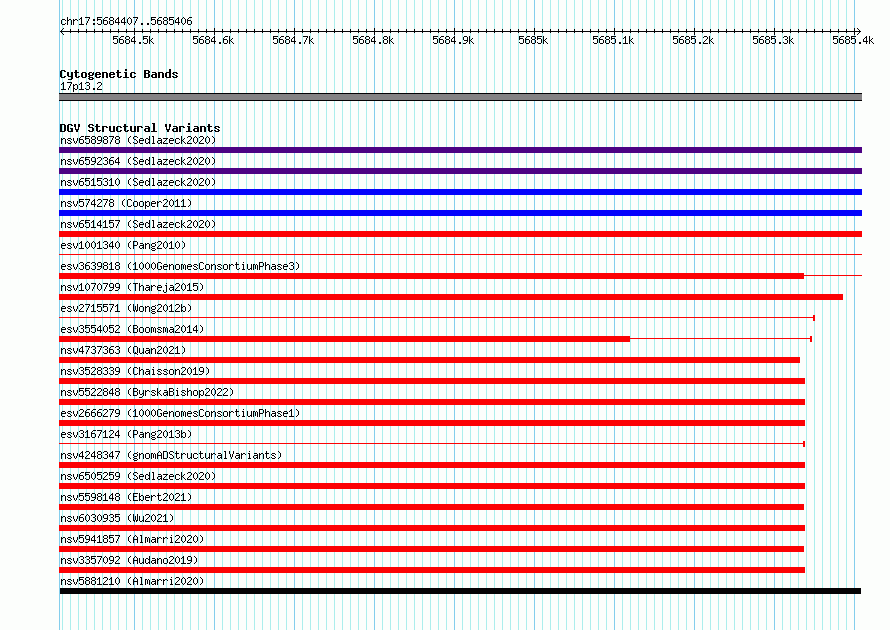890x630 pixels.
Task: Select the esv3167124 (Pang2013b) label
Action: click(x=126, y=434)
